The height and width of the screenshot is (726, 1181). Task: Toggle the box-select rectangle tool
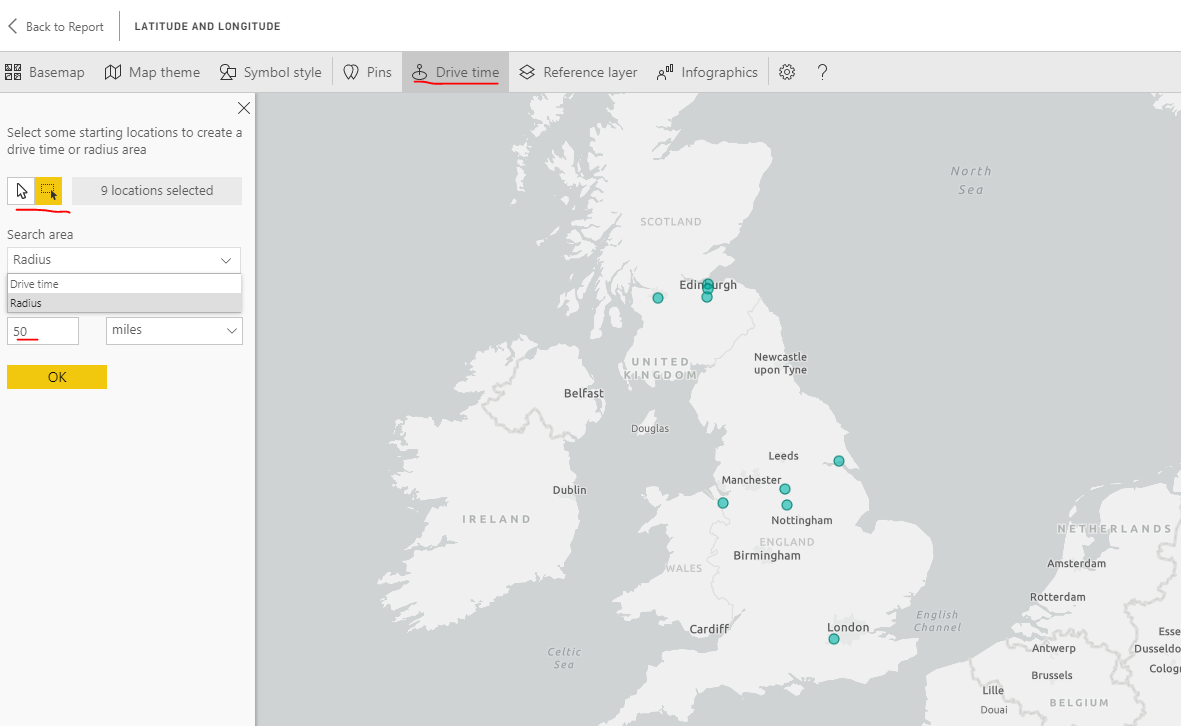click(x=48, y=191)
